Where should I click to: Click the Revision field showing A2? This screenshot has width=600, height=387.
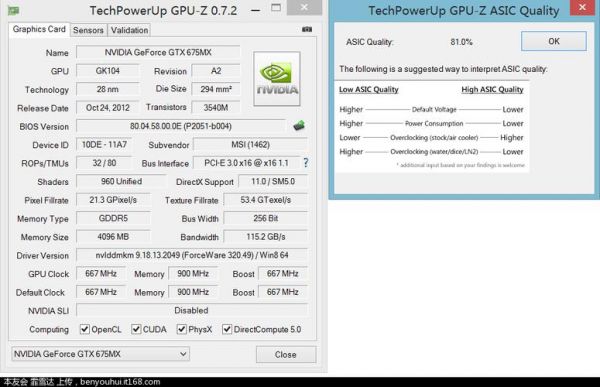(216, 71)
